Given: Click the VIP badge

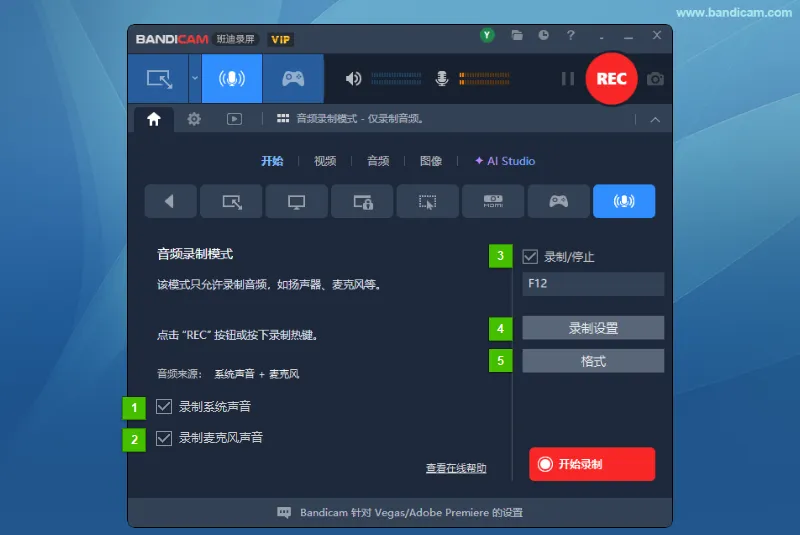Looking at the screenshot, I should tap(281, 40).
